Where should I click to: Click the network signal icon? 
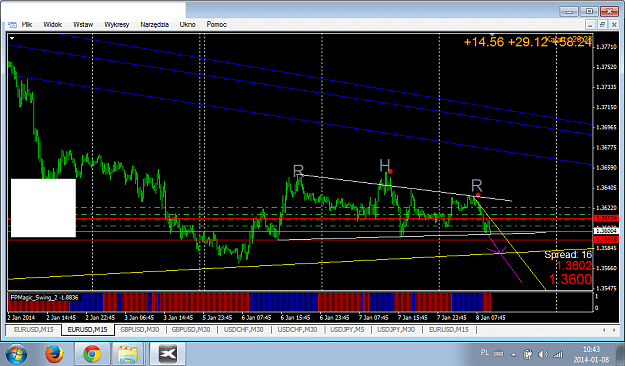coord(558,354)
